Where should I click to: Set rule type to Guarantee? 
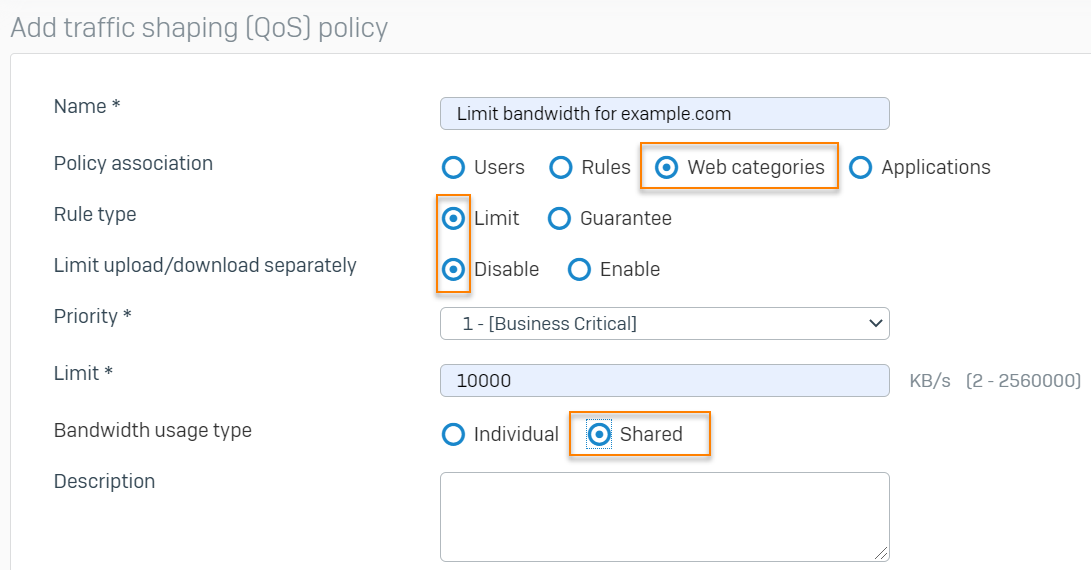pos(560,218)
